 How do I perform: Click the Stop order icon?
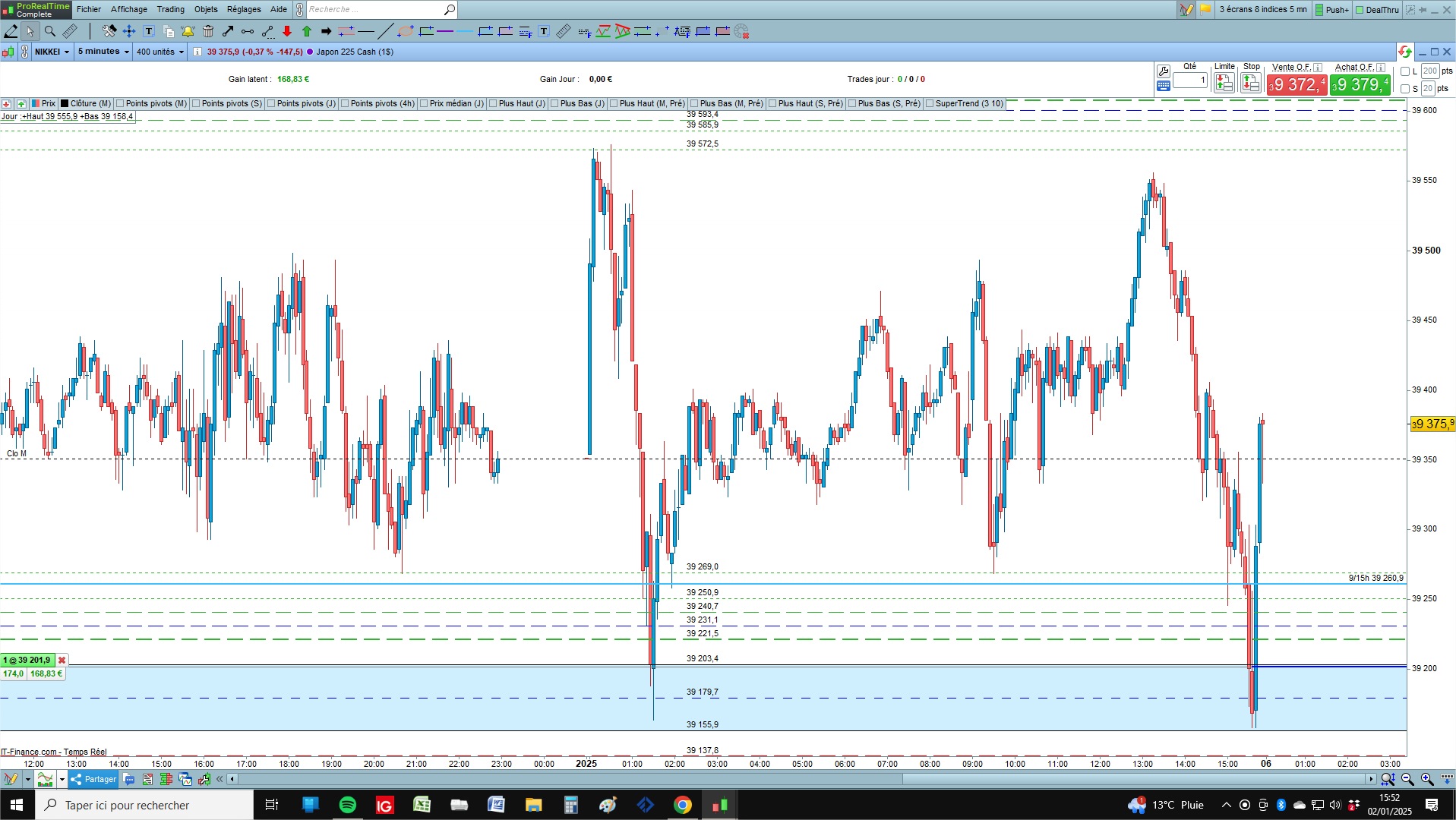coord(1251,83)
